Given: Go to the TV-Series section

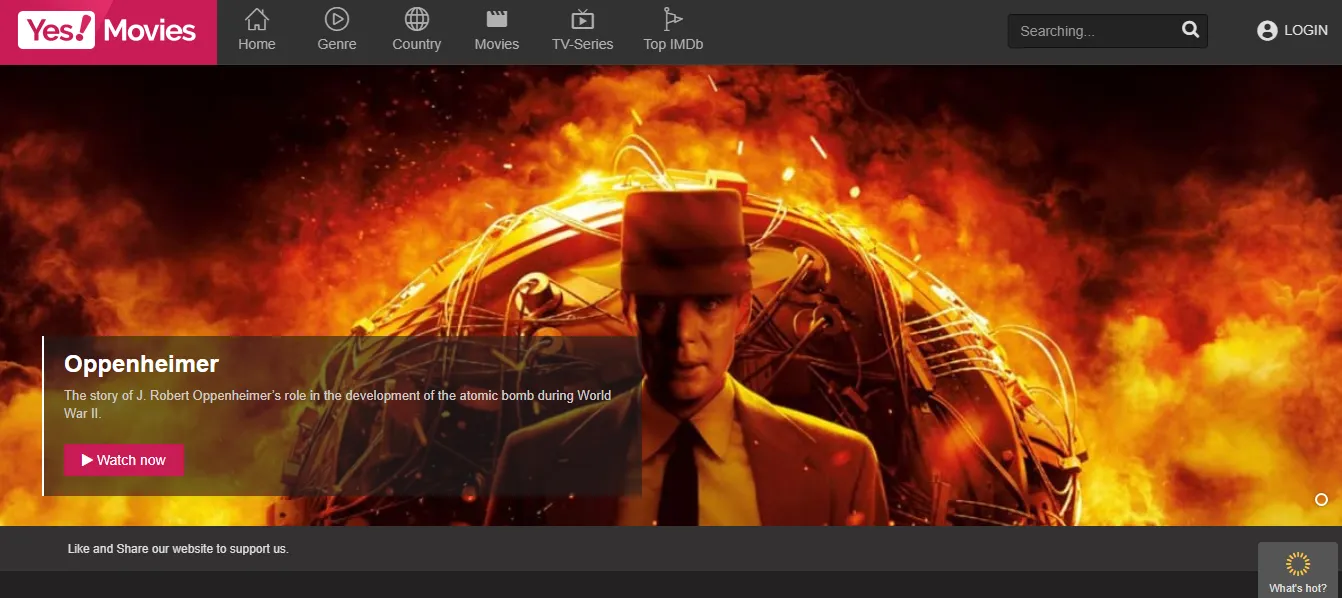Looking at the screenshot, I should [x=583, y=32].
